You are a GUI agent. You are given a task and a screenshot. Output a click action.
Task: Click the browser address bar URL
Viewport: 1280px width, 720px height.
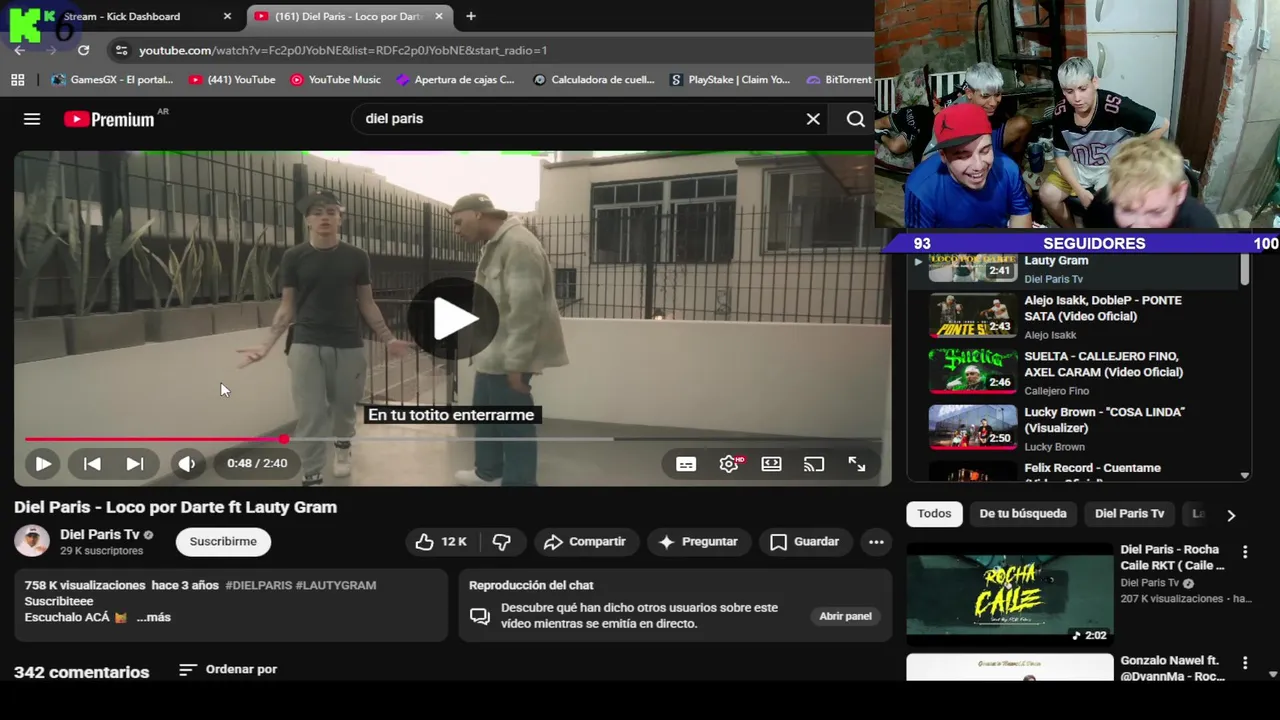[x=342, y=50]
